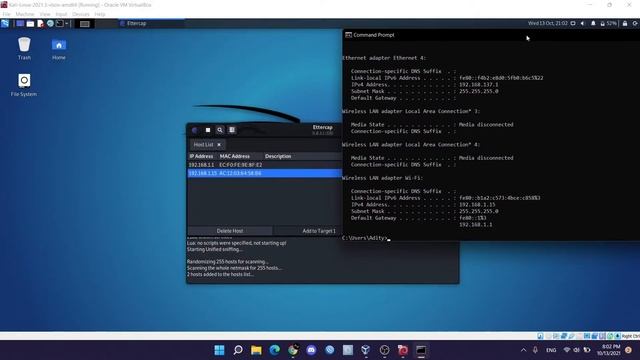
Task: Click the Kali panel clock Wed 13 Oct
Action: (548, 24)
